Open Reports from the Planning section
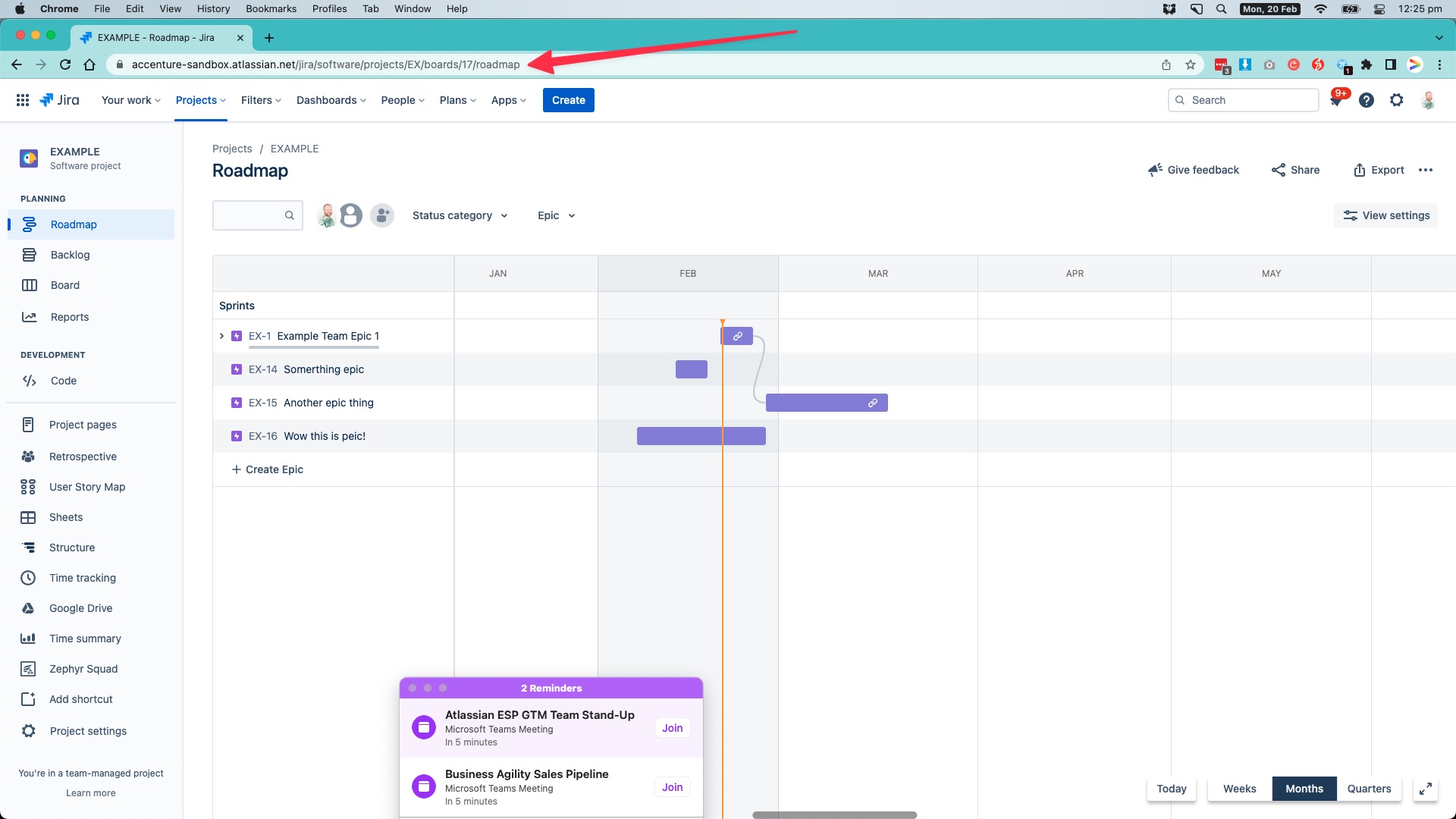Image resolution: width=1456 pixels, height=819 pixels. pos(70,316)
